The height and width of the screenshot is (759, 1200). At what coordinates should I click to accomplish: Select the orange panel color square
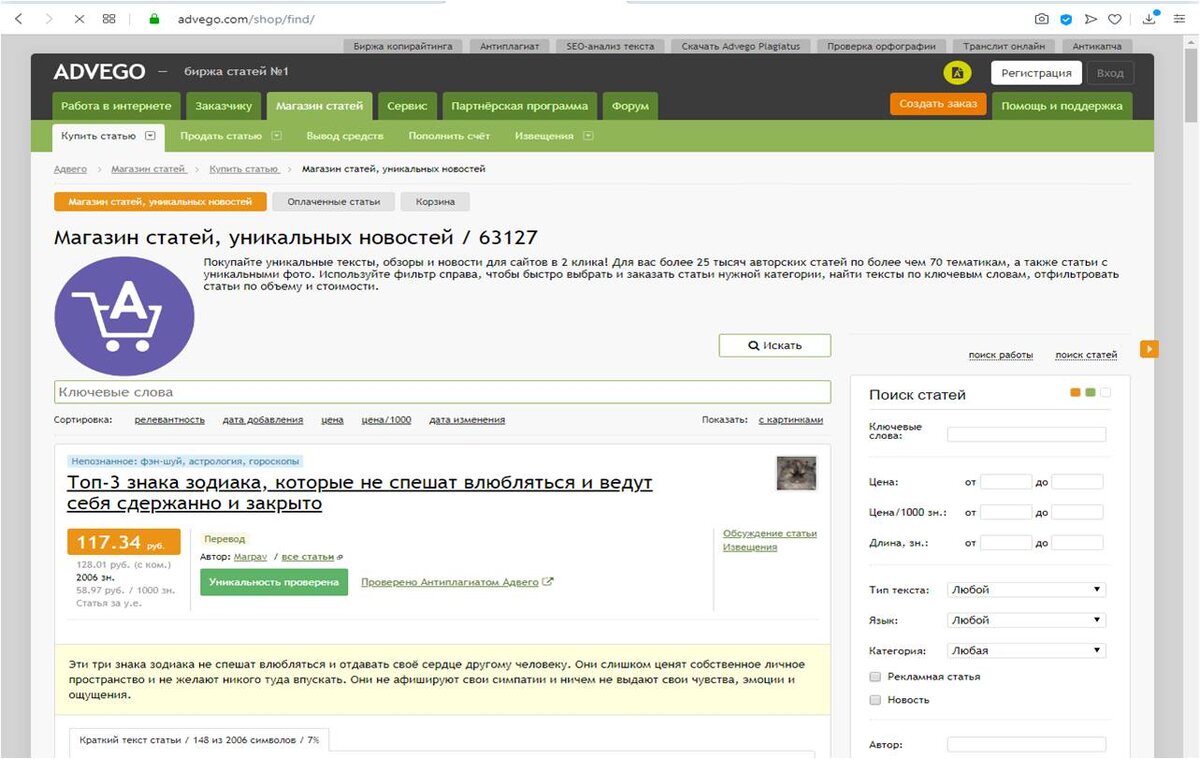[x=1075, y=393]
